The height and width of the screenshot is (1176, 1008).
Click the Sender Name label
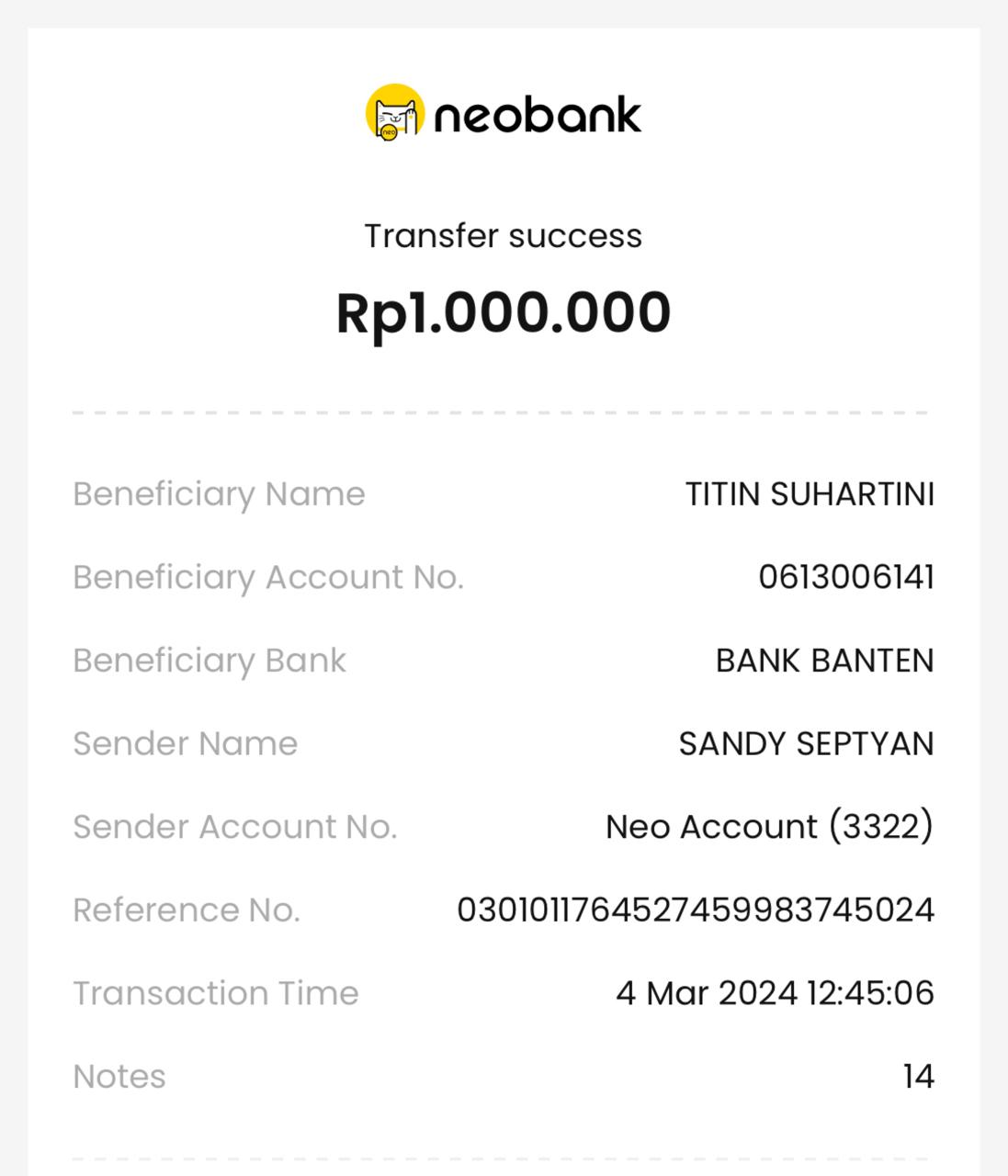coord(186,744)
